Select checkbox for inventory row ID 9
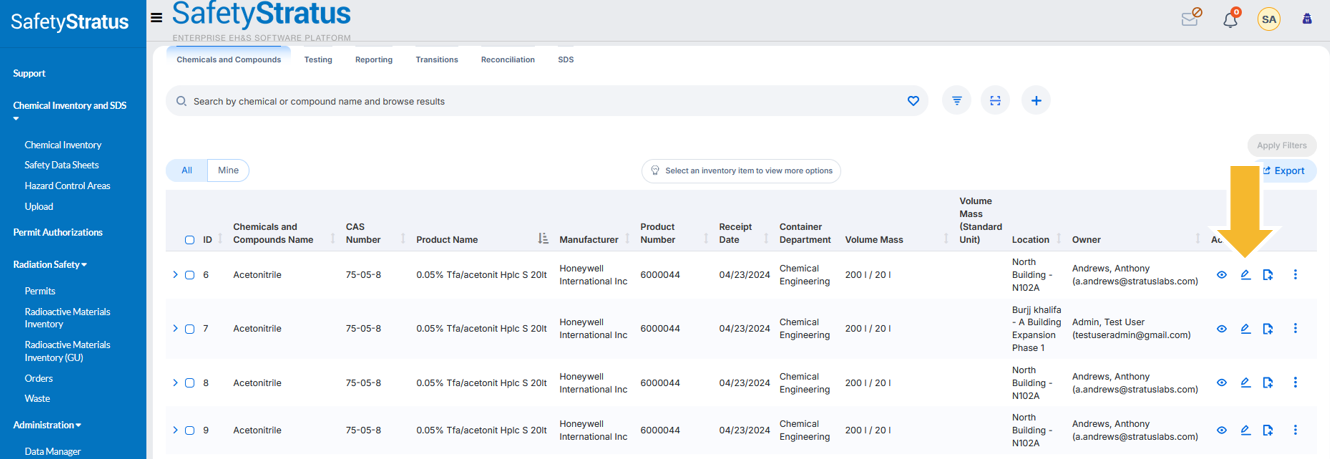Screen dimensions: 1330x459 [x=190, y=431]
